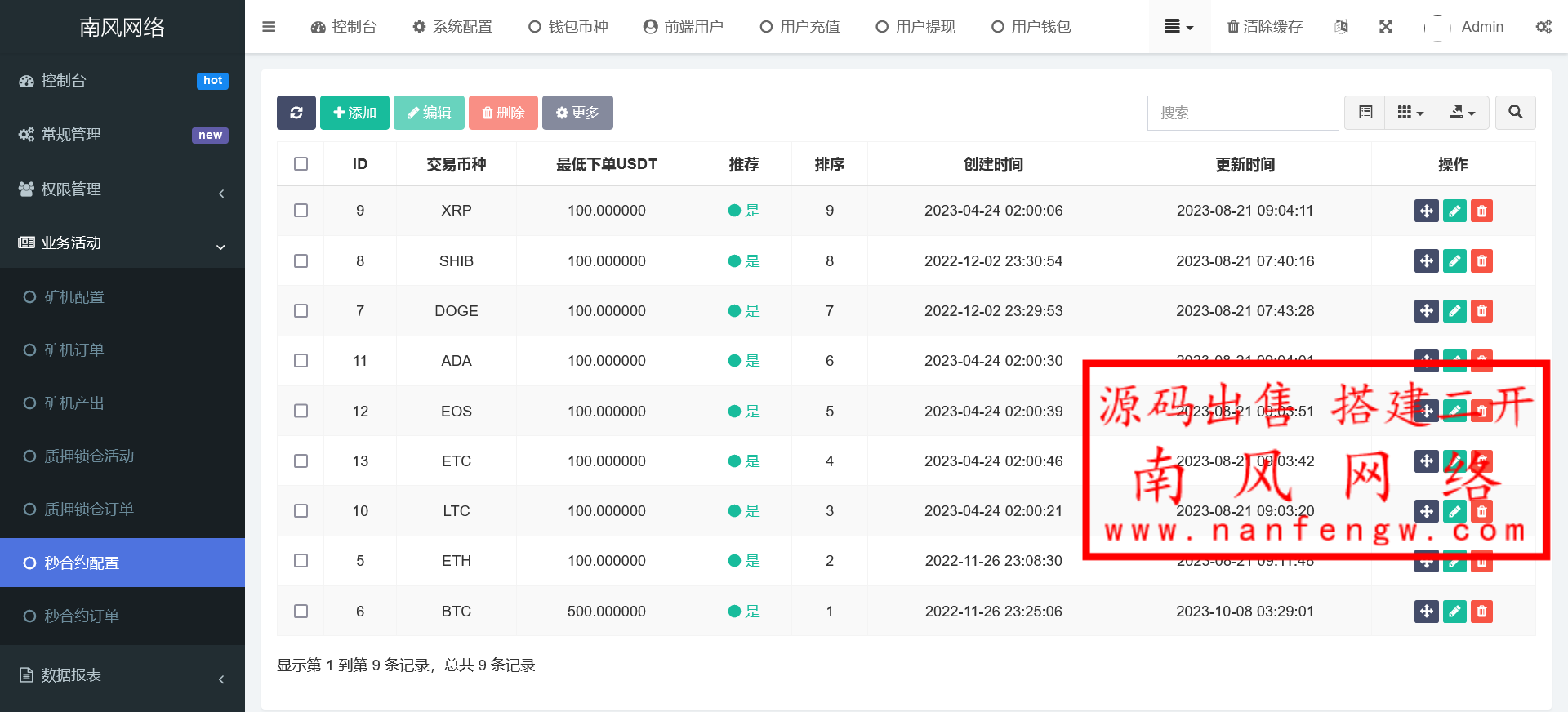Open the export data dropdown
This screenshot has height=712, width=1568.
point(1462,113)
